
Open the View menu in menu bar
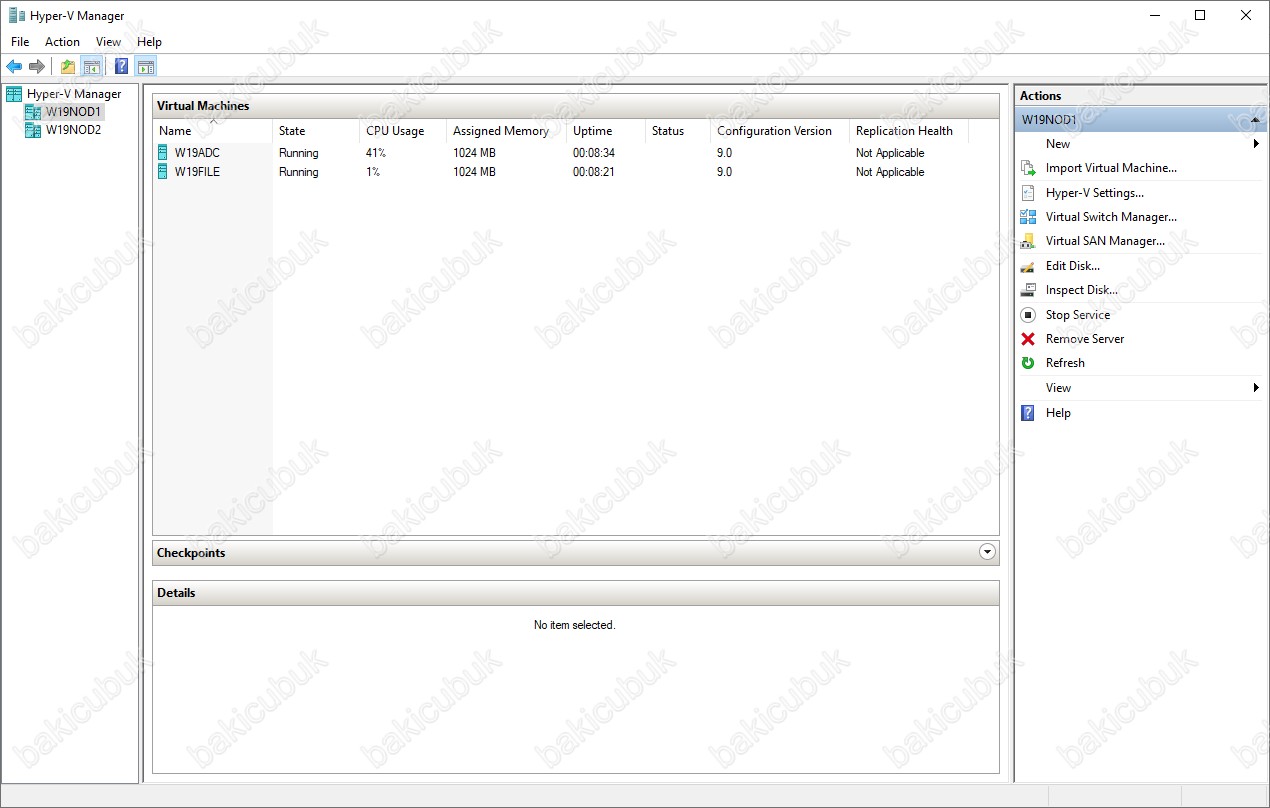pos(108,42)
